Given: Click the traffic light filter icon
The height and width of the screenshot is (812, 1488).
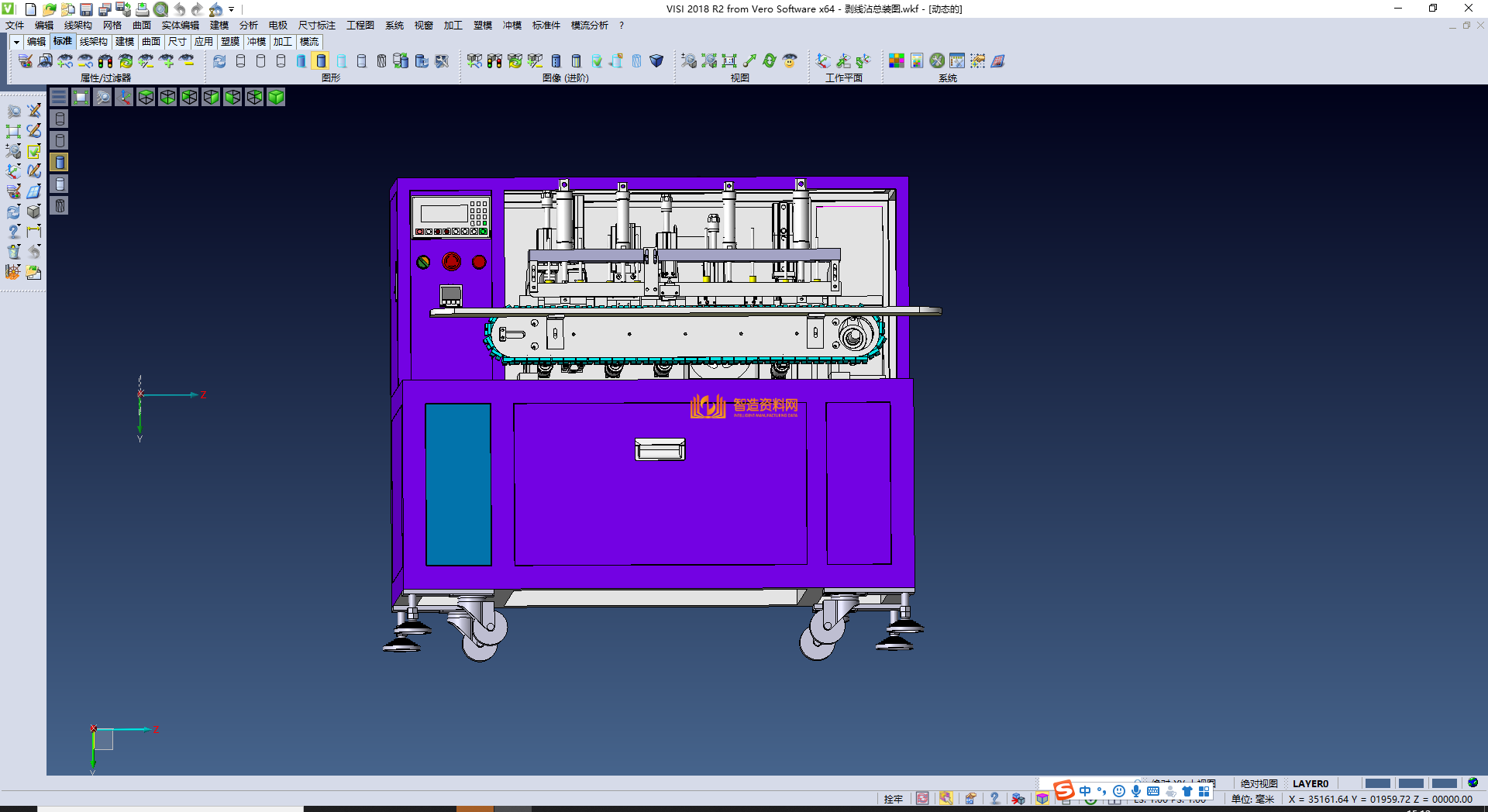Looking at the screenshot, I should 105,60.
